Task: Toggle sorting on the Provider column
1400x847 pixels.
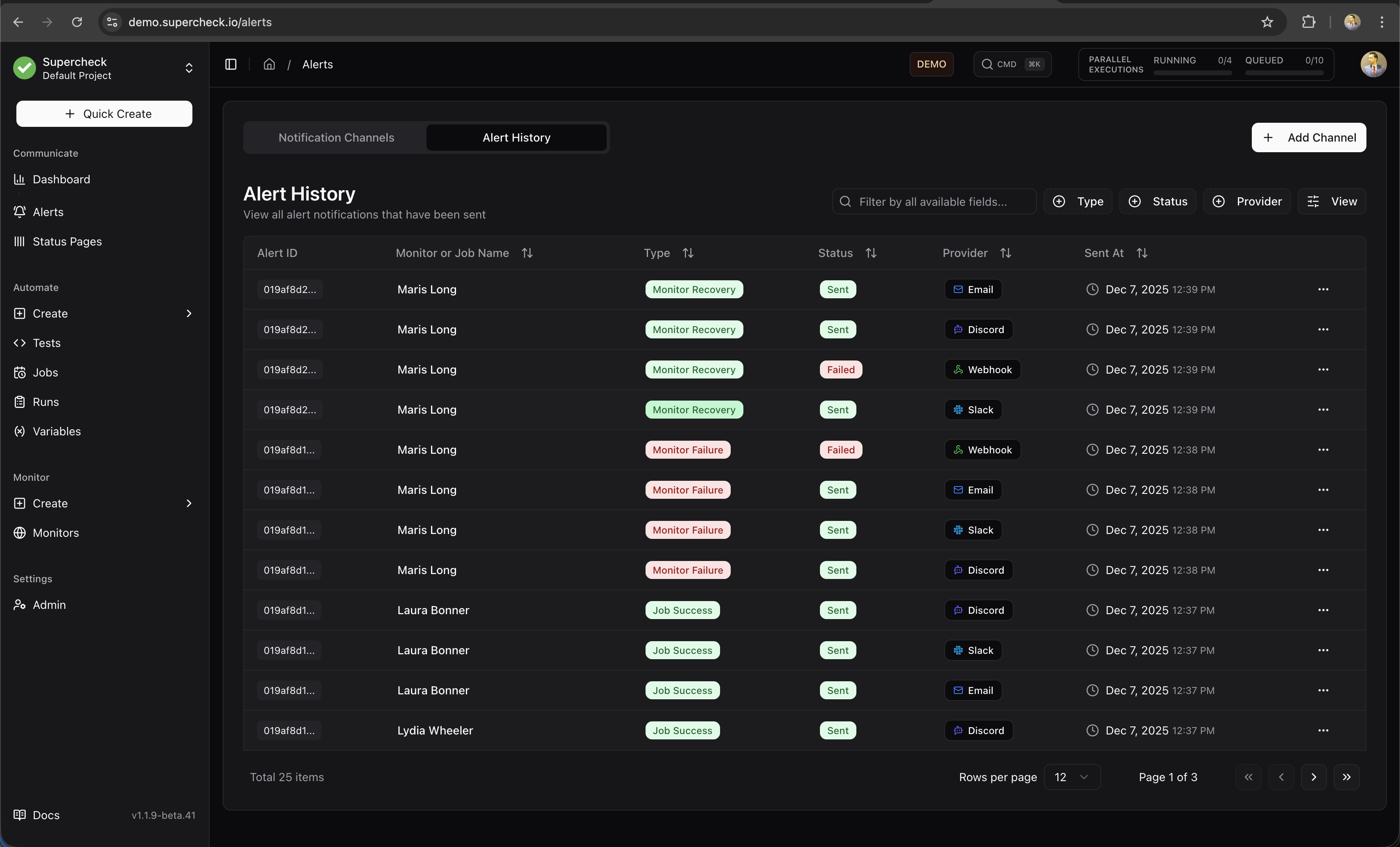Action: coord(1006,253)
